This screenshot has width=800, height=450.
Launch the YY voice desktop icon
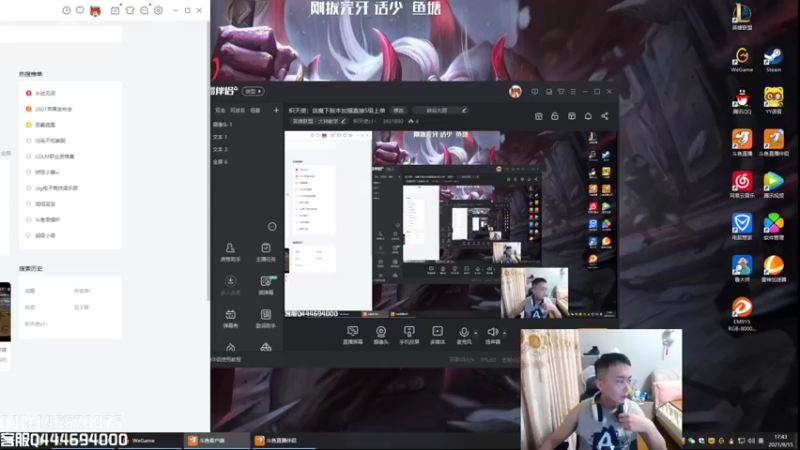point(773,101)
